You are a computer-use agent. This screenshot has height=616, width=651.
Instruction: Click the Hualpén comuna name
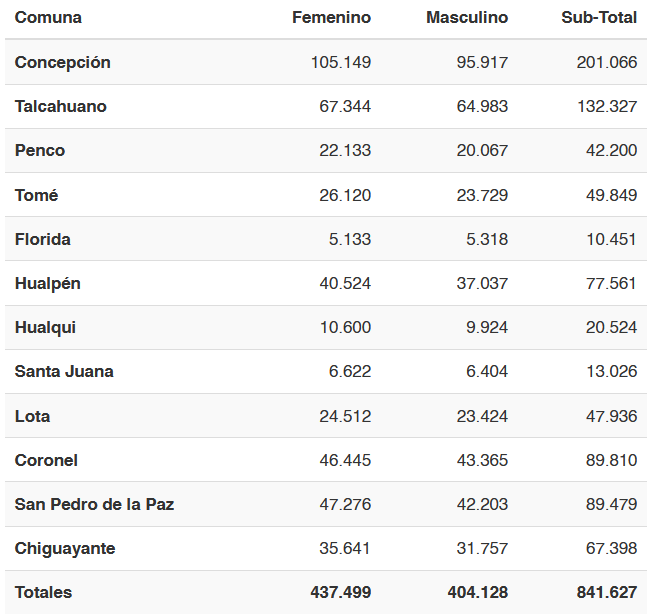(48, 284)
